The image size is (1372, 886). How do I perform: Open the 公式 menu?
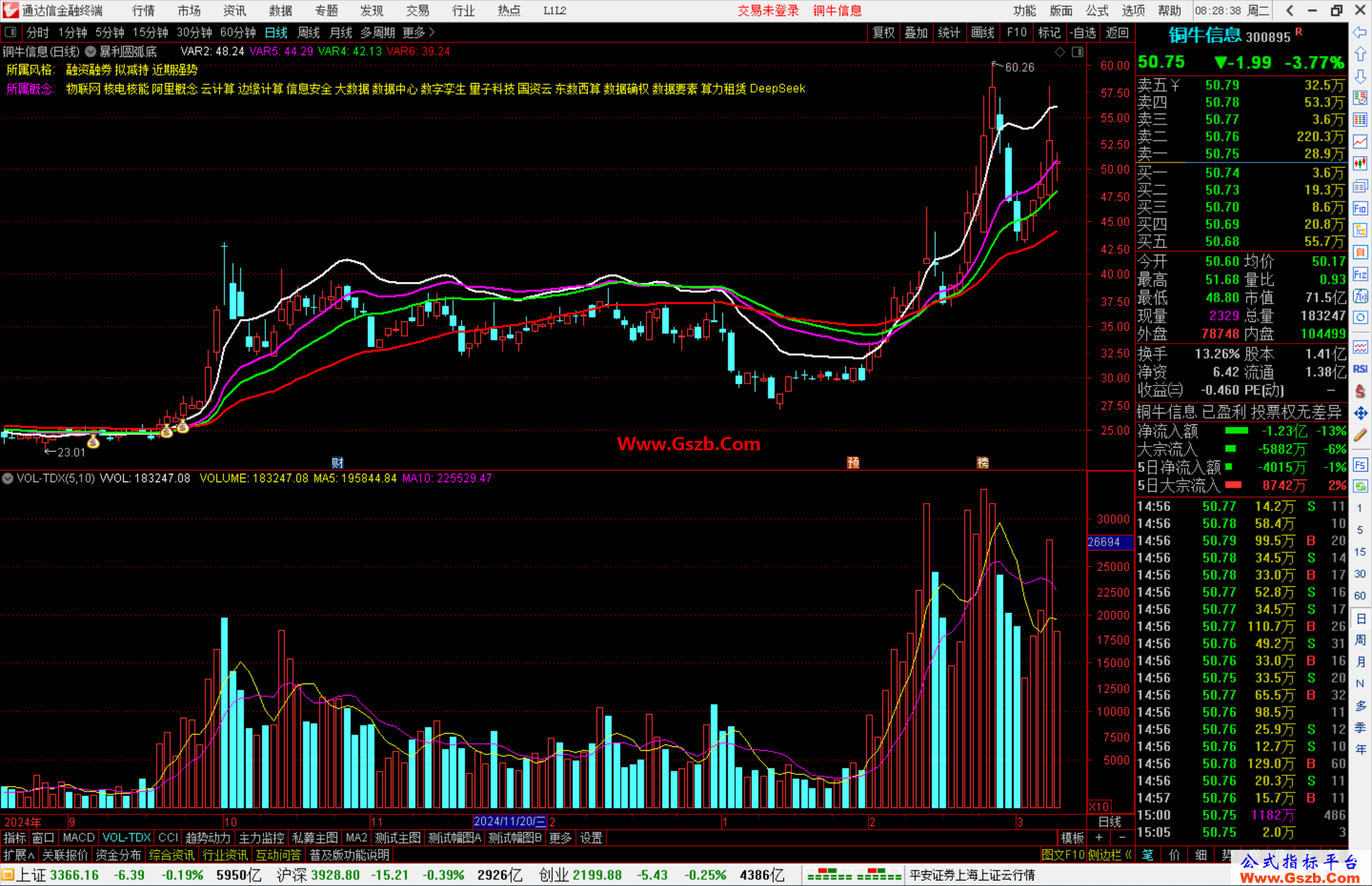click(x=1098, y=10)
